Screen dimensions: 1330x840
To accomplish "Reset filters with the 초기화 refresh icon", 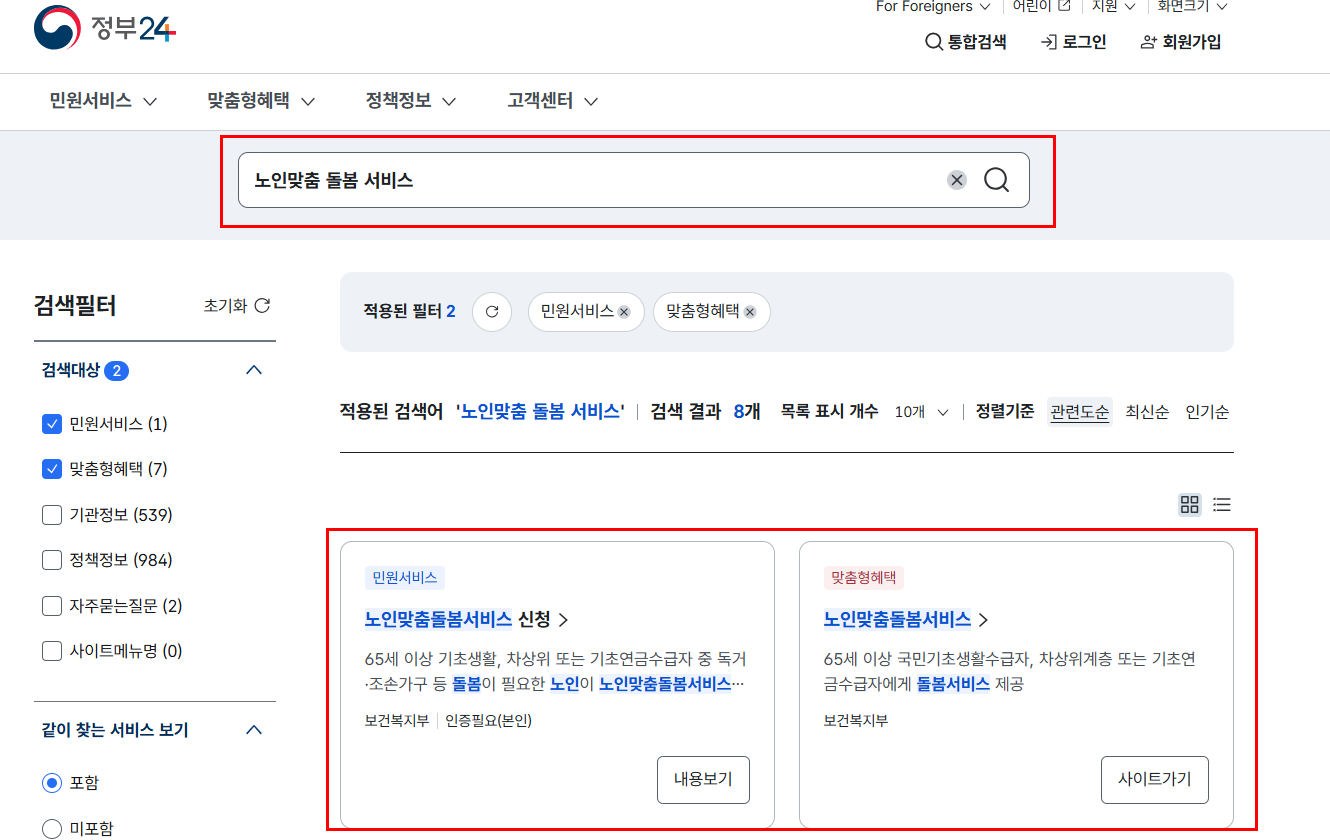I will (x=262, y=305).
